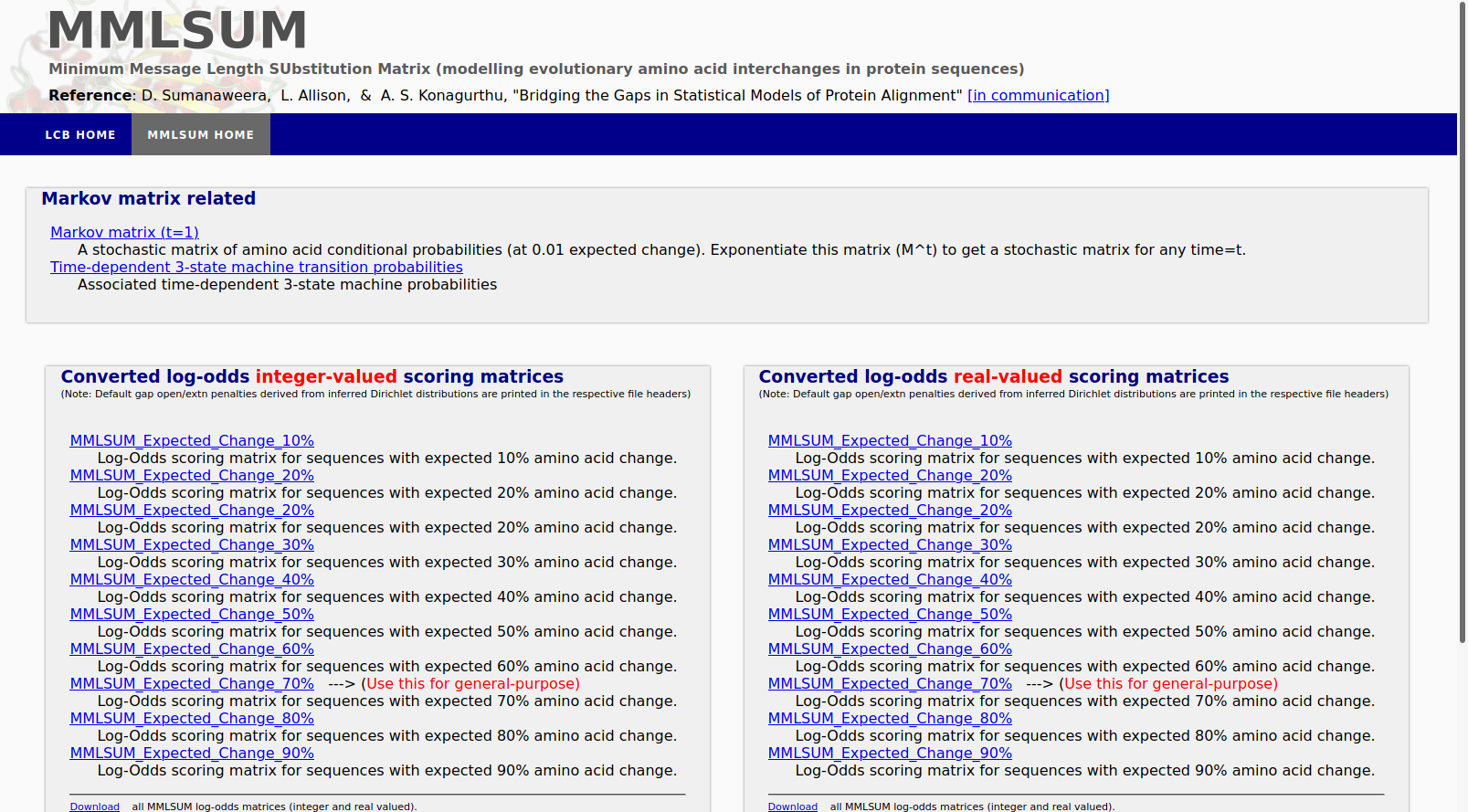
Task: Open the Markov matrix (t=1) link
Action: pyautogui.click(x=124, y=233)
